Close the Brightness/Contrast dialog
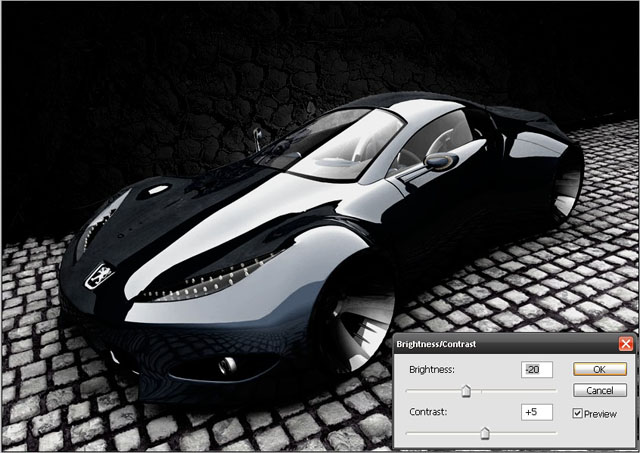640x453 pixels. (x=626, y=344)
